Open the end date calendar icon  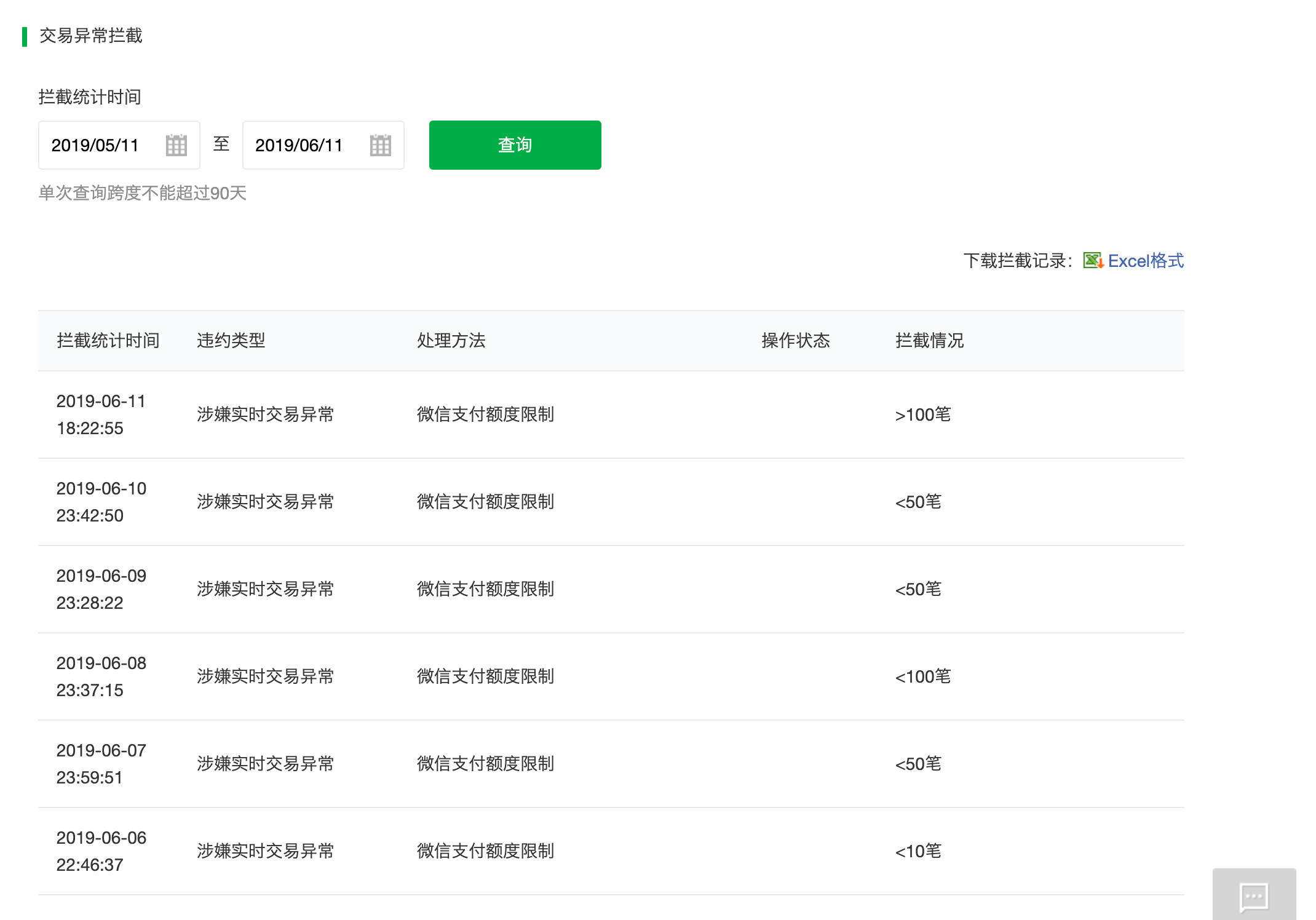[x=380, y=145]
